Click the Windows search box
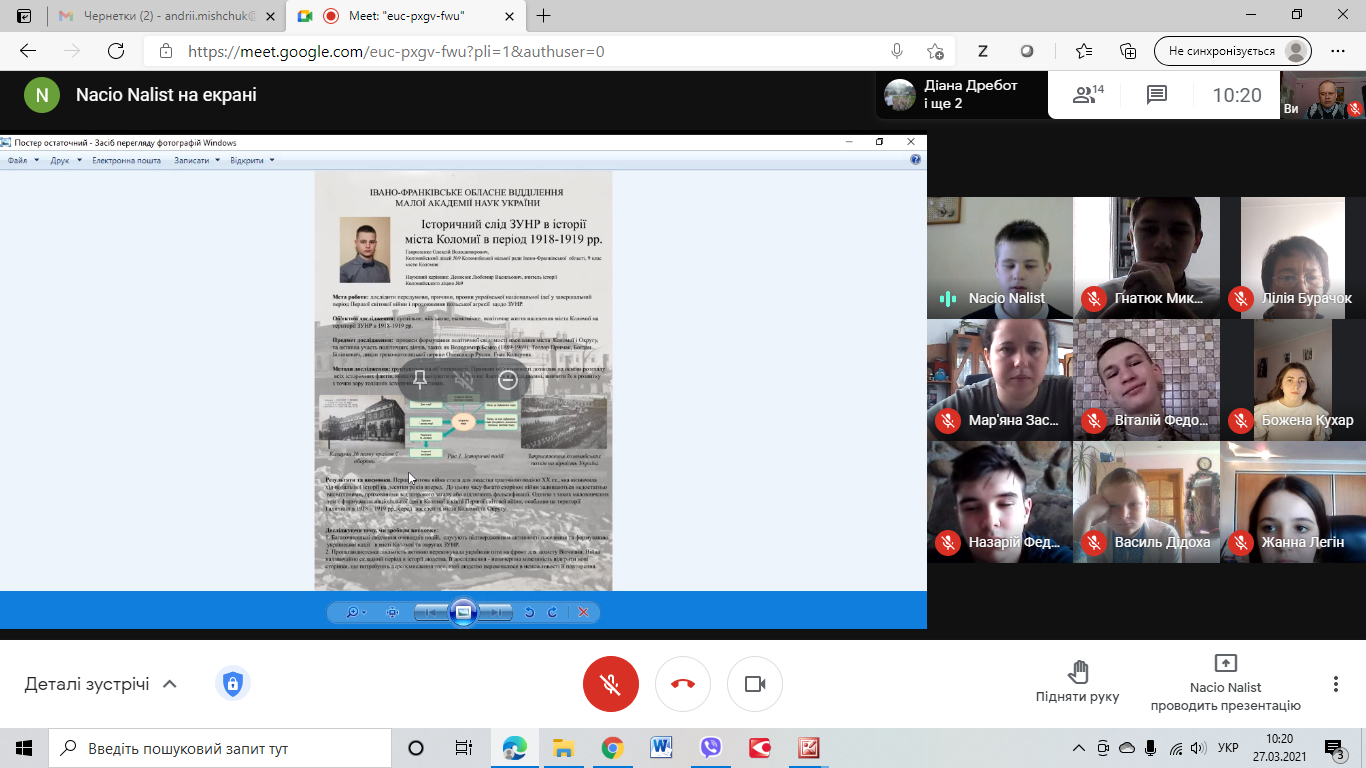1366x768 pixels. pos(220,748)
